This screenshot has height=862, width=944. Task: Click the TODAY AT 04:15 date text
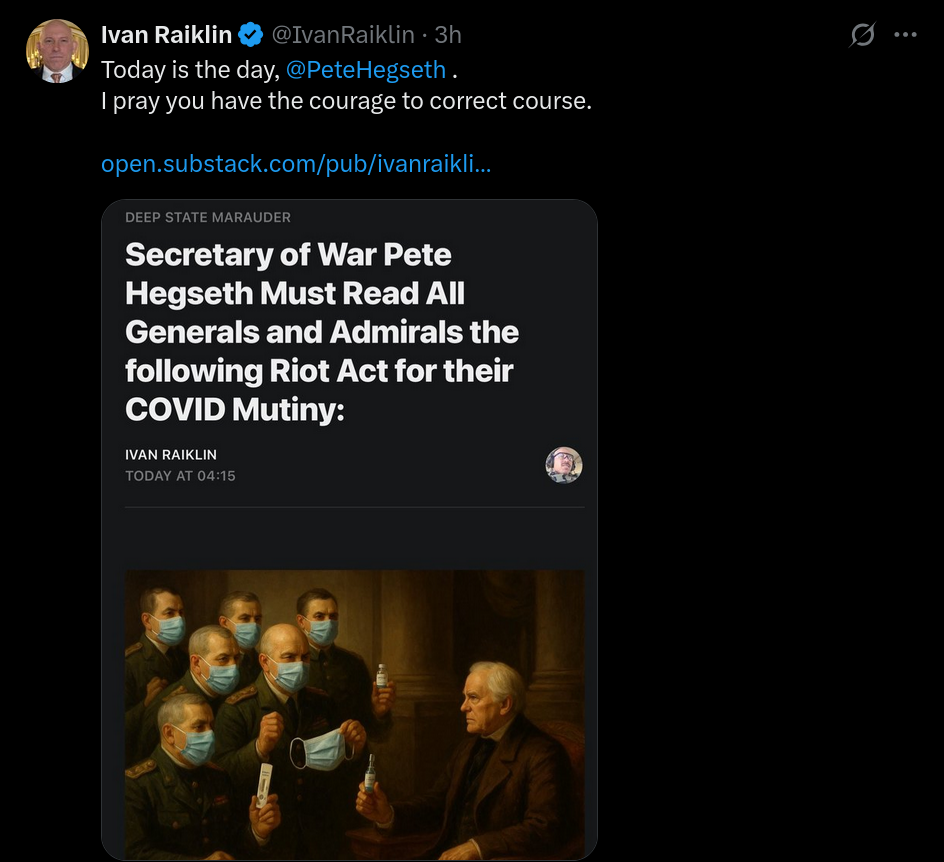180,476
